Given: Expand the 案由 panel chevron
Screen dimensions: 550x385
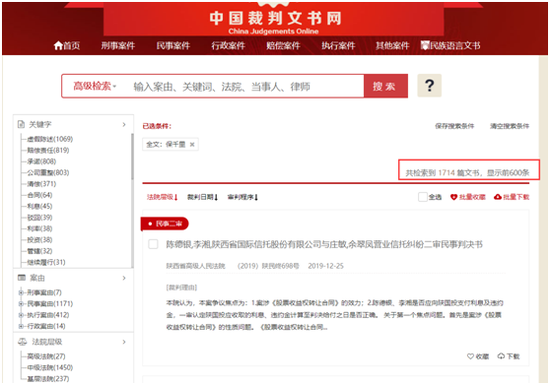Looking at the screenshot, I should (124, 278).
